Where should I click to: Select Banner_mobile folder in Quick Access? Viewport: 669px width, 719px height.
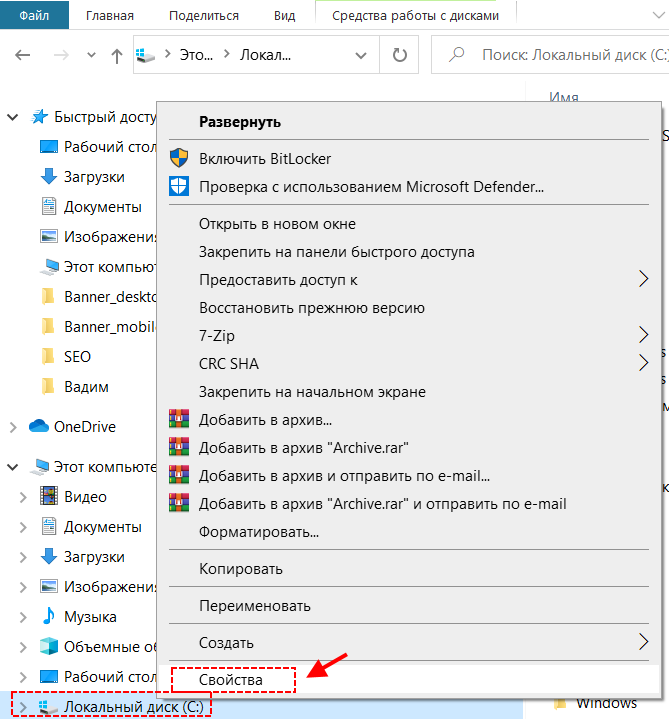[109, 327]
